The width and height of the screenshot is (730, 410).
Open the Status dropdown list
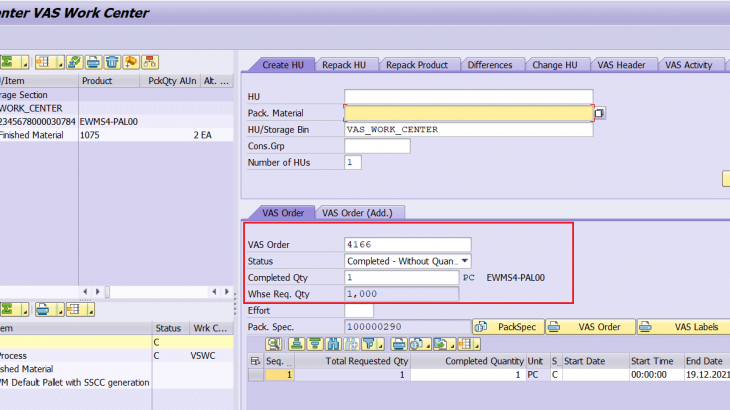pyautogui.click(x=465, y=261)
